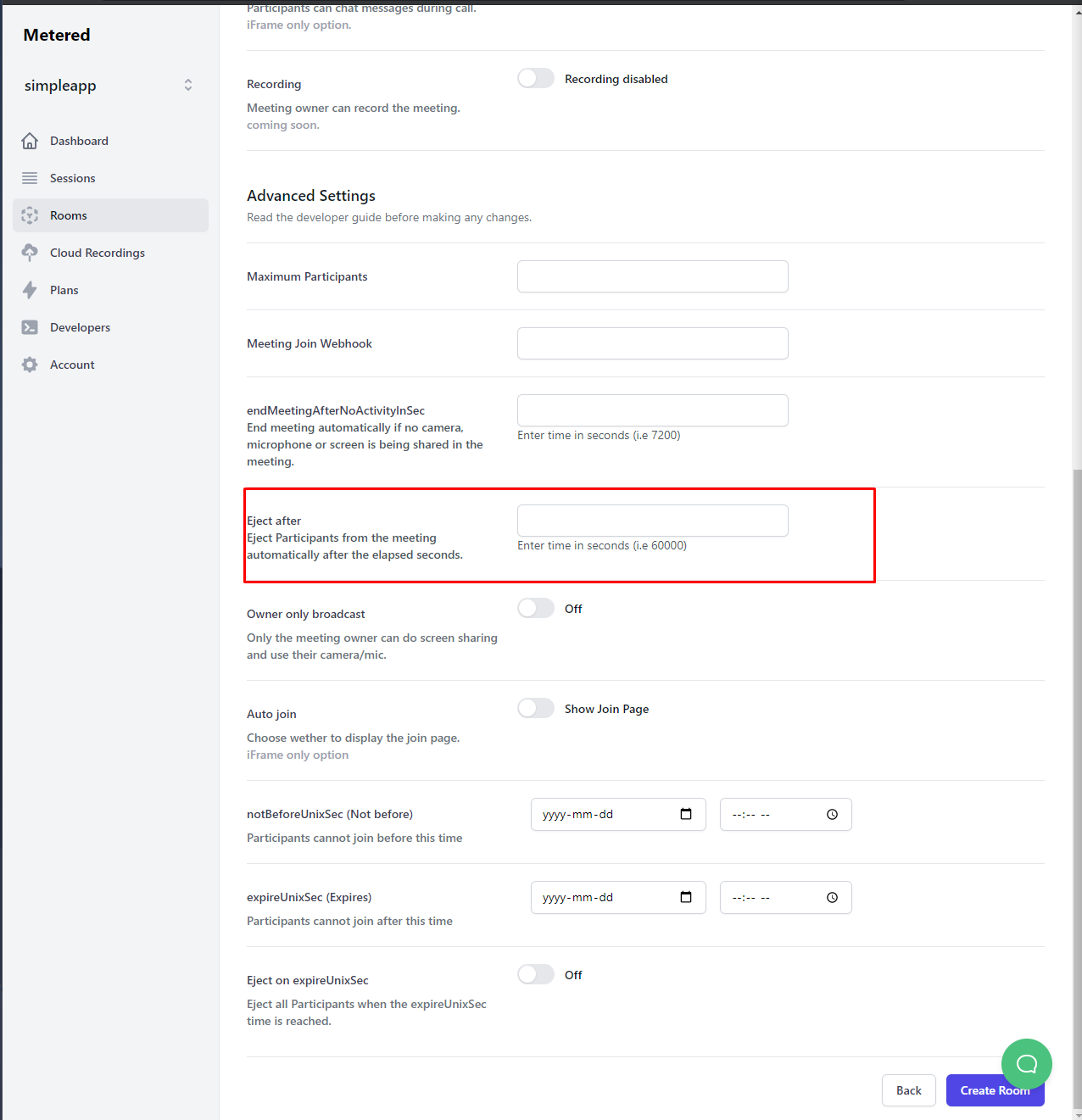The image size is (1082, 1120).
Task: Click the Back button
Action: click(x=908, y=1090)
